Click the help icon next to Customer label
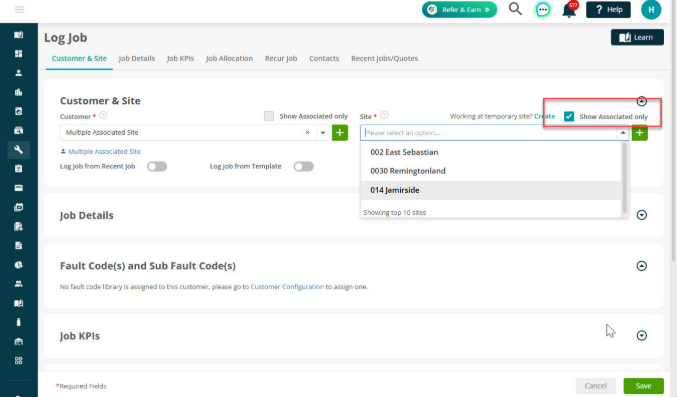 point(103,115)
